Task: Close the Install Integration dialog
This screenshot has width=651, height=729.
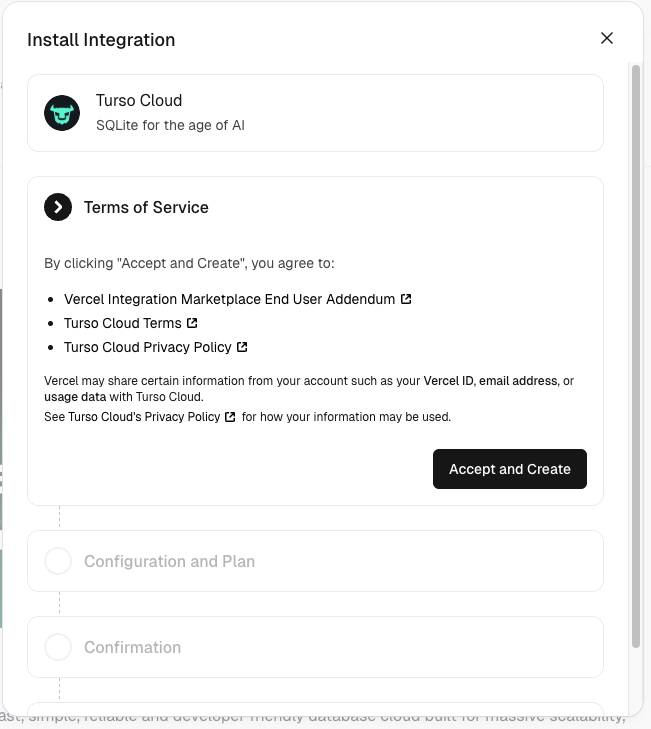Action: pos(606,38)
